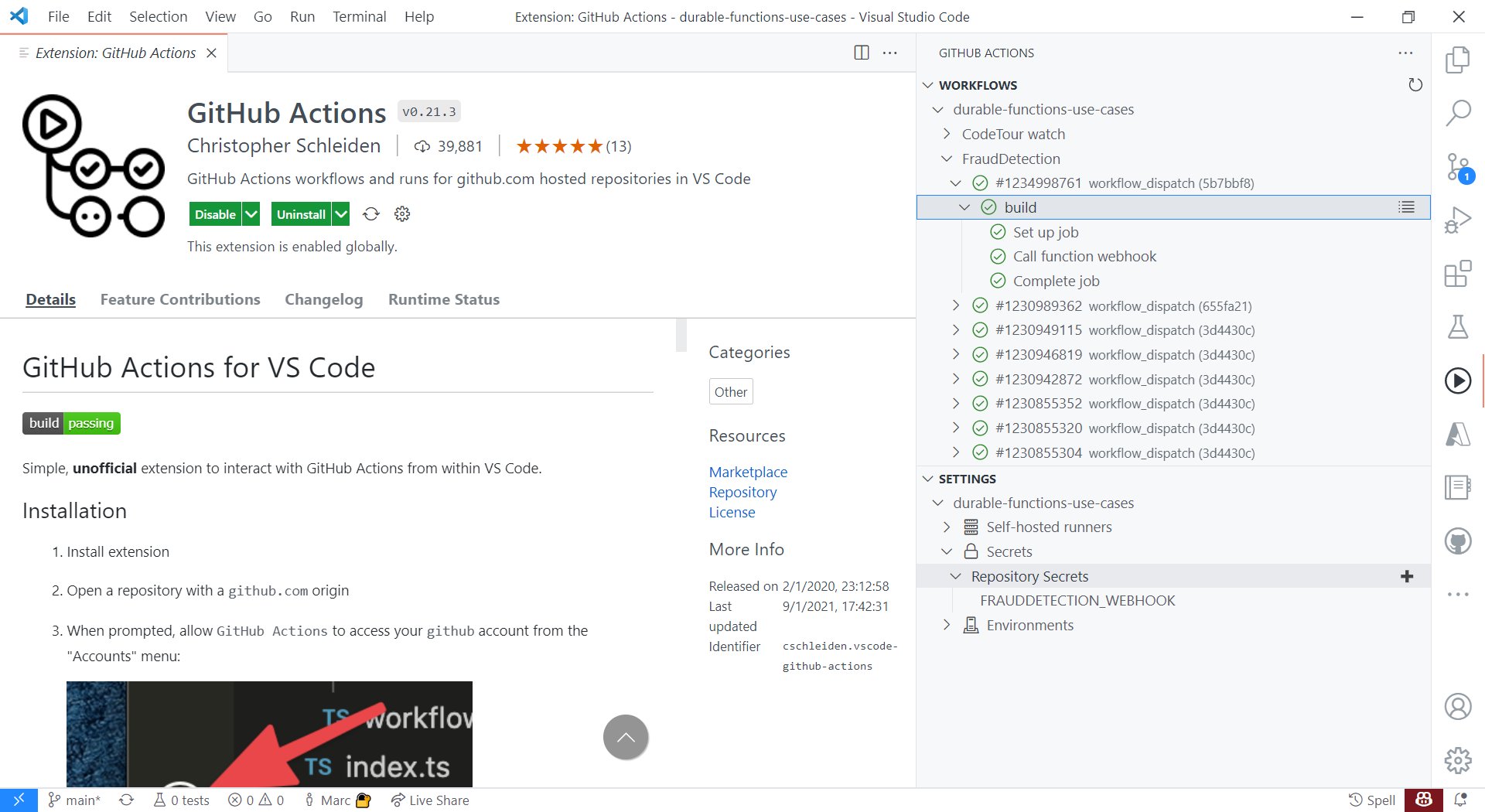Show additional views ellipsis in activity bar

click(1458, 594)
